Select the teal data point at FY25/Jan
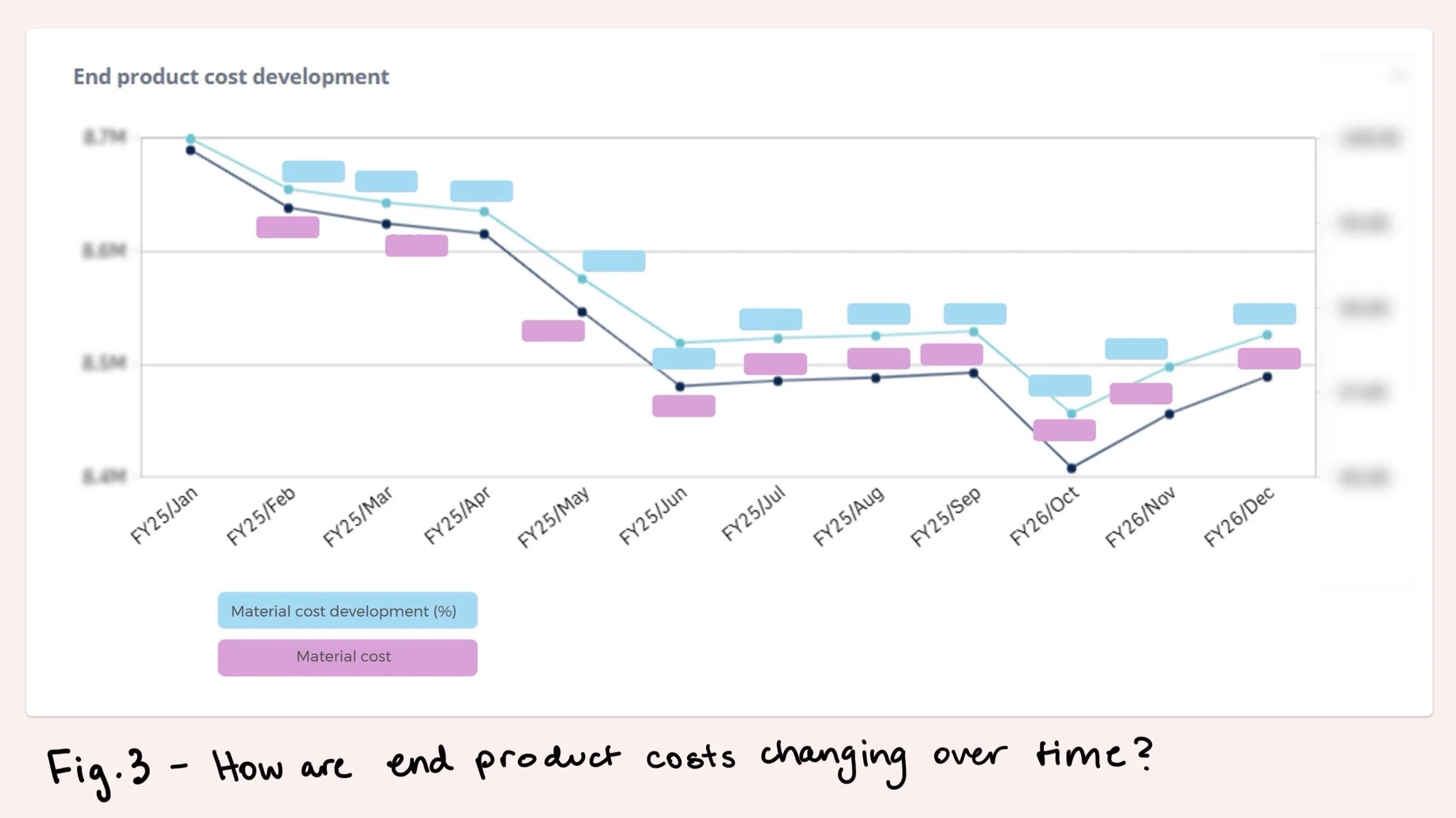This screenshot has width=1456, height=818. [190, 139]
